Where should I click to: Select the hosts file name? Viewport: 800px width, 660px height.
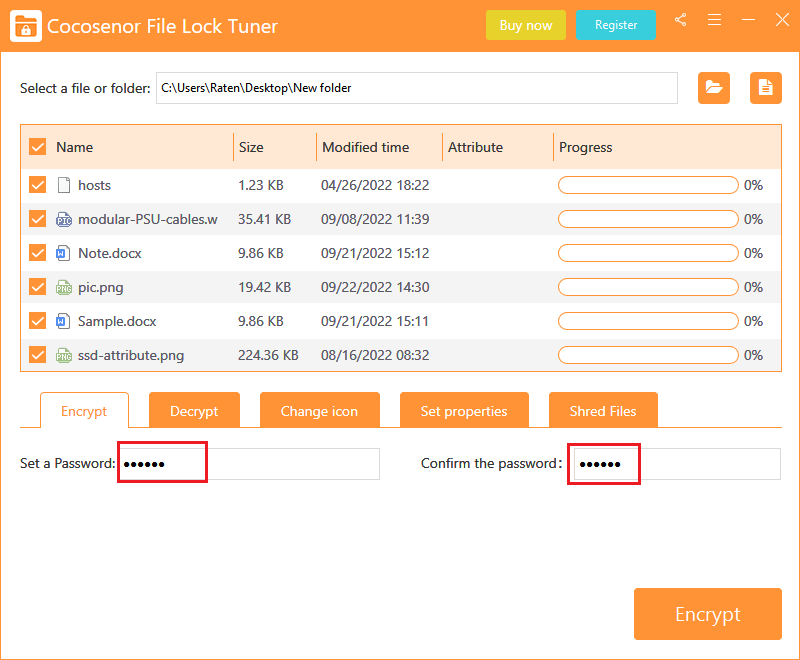94,185
